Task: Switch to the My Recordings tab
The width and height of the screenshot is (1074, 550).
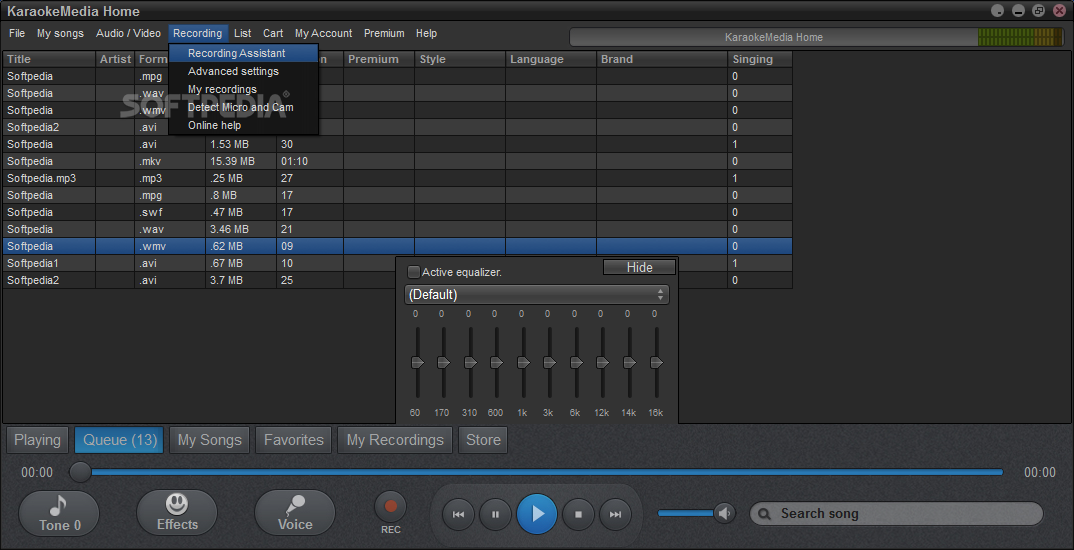Action: click(395, 440)
